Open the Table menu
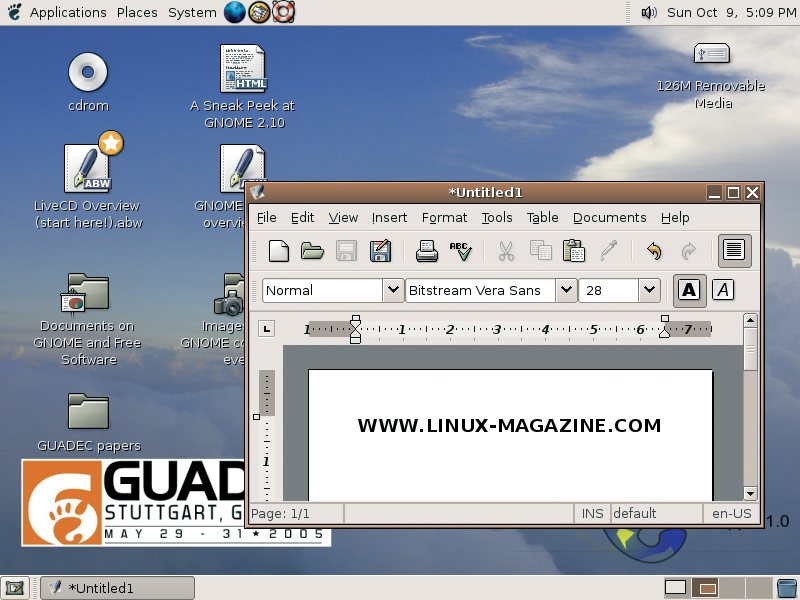Image resolution: width=800 pixels, height=600 pixels. coord(542,218)
